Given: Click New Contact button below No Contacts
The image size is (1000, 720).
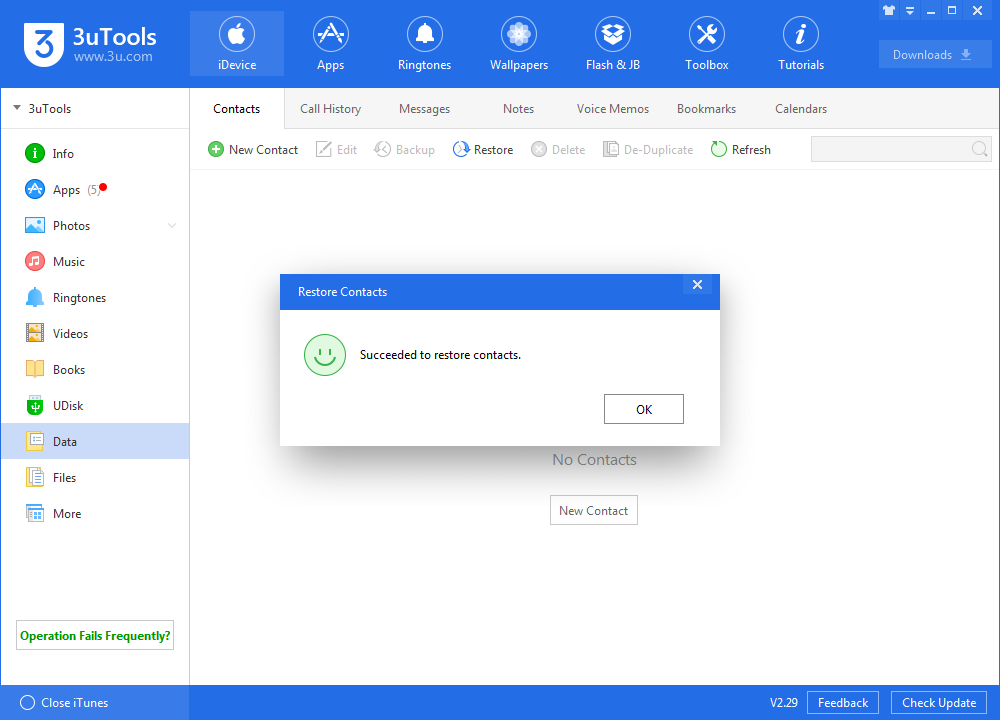Looking at the screenshot, I should (x=594, y=510).
